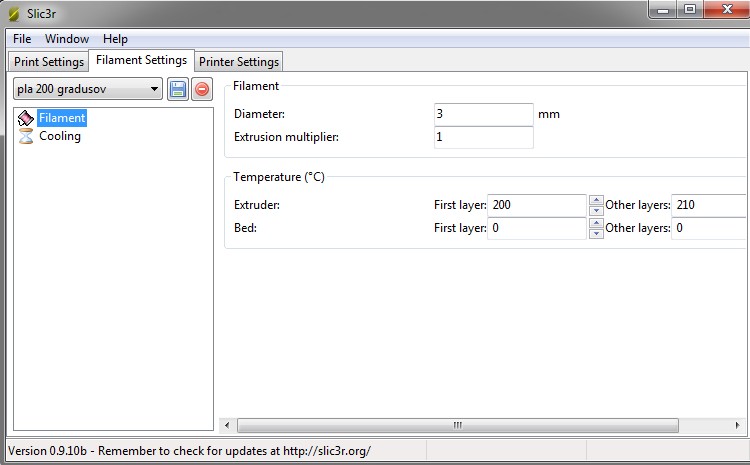750x465 pixels.
Task: Click the Filament spool icon in the tree
Action: point(26,118)
